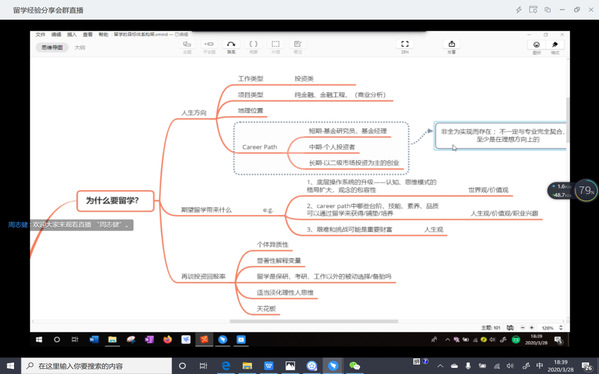Toggle the map overview icon in status bar
The image size is (599, 374).
coord(510,327)
